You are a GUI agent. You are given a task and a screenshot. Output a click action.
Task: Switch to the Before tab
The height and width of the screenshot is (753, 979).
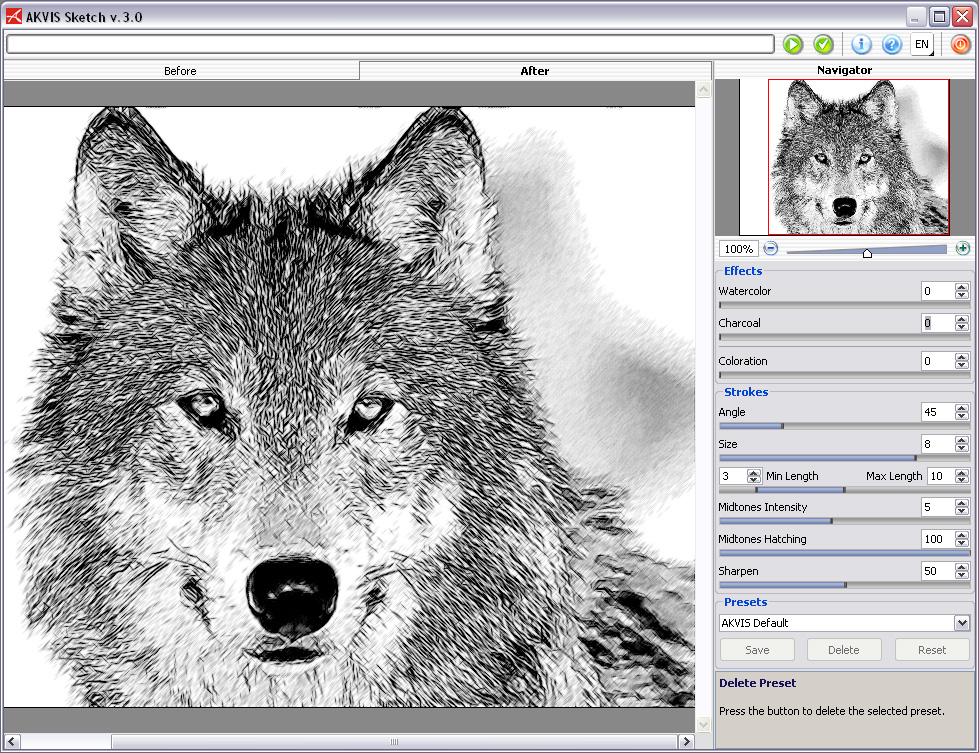180,71
